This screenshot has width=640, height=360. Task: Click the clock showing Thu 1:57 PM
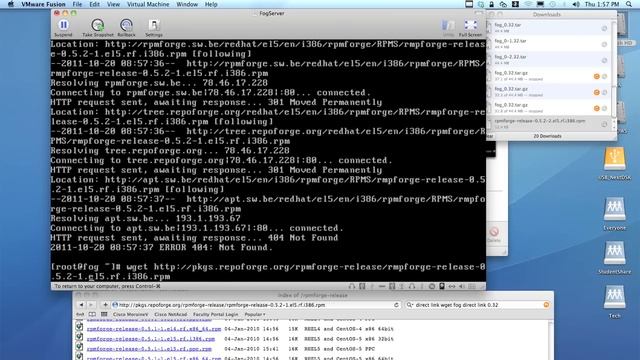coord(602,4)
